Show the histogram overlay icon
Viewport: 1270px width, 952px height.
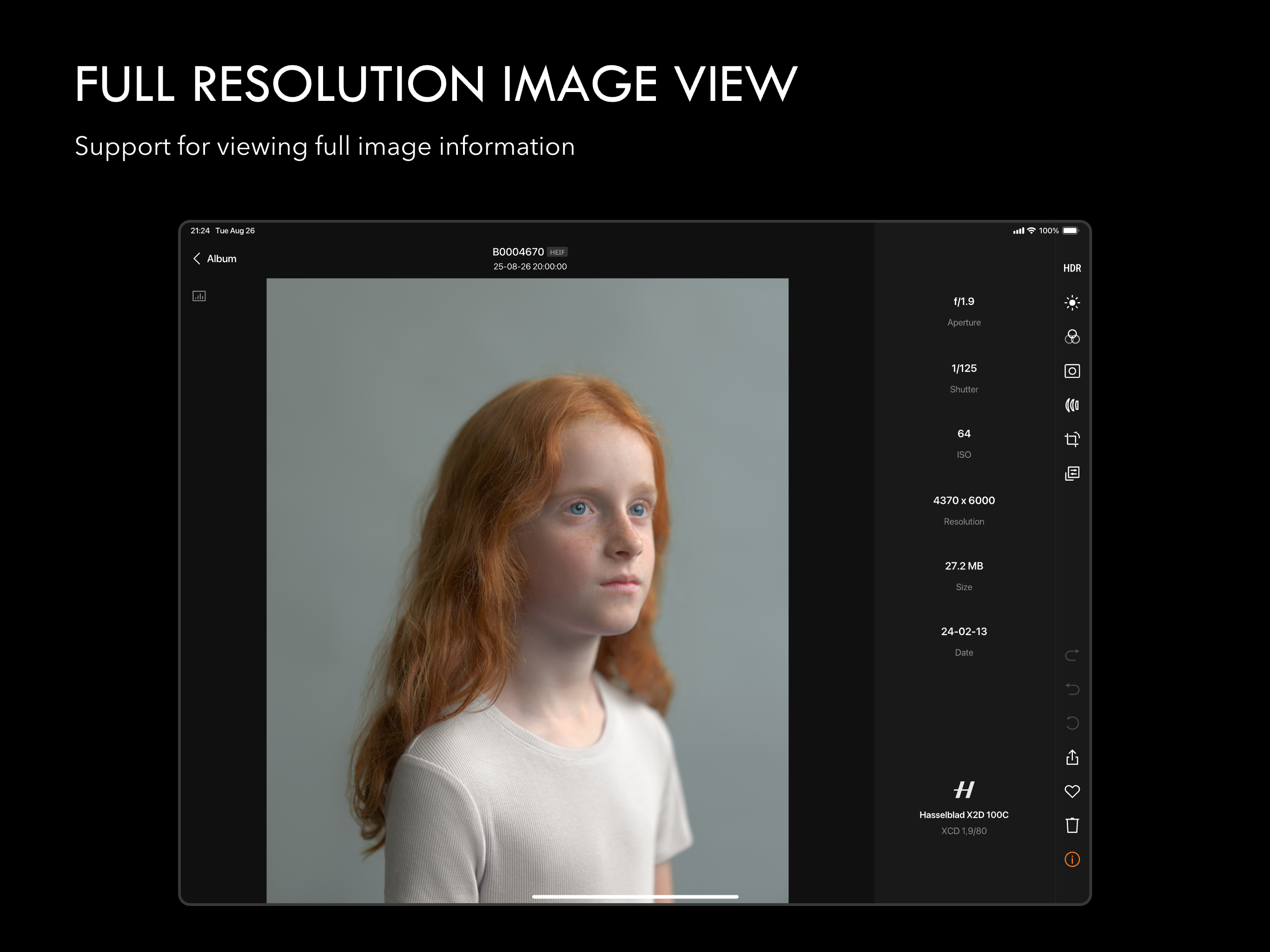point(199,296)
